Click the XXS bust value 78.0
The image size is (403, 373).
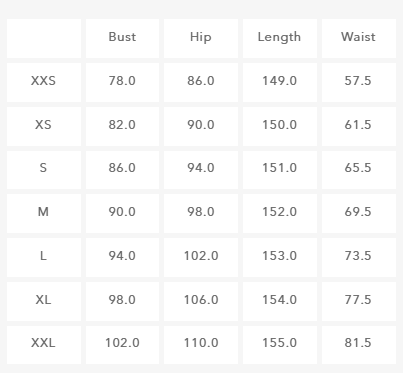pos(122,81)
